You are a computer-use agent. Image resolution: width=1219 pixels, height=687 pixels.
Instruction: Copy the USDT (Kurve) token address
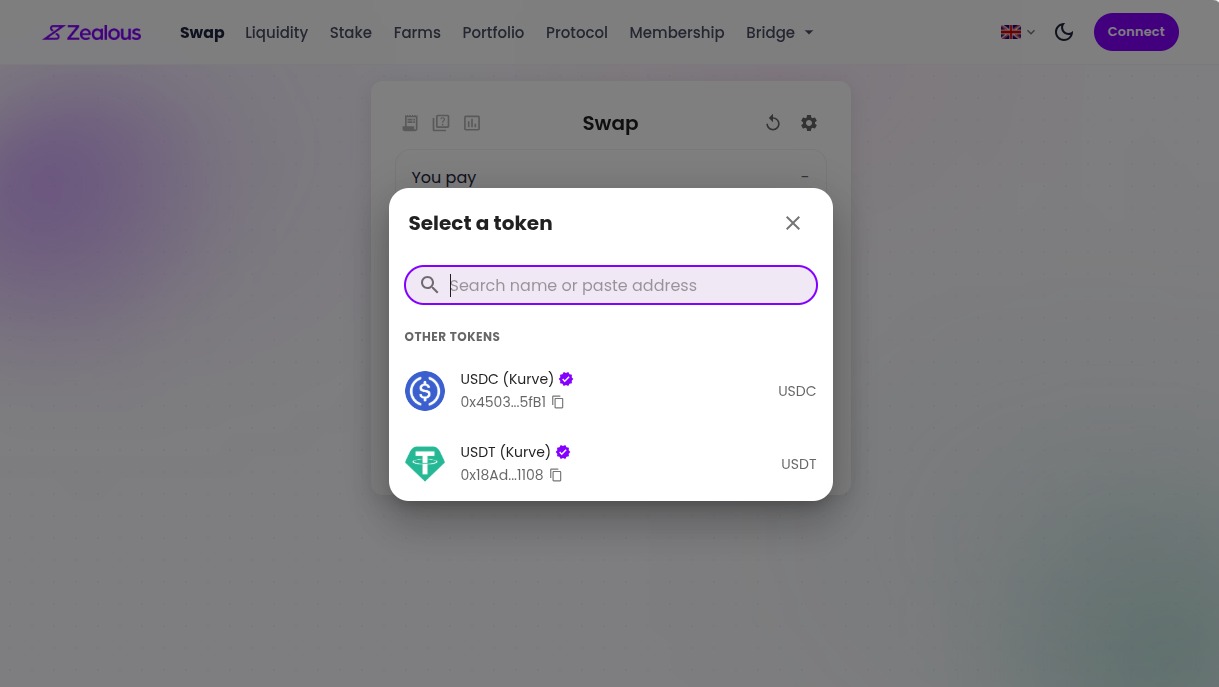(556, 475)
